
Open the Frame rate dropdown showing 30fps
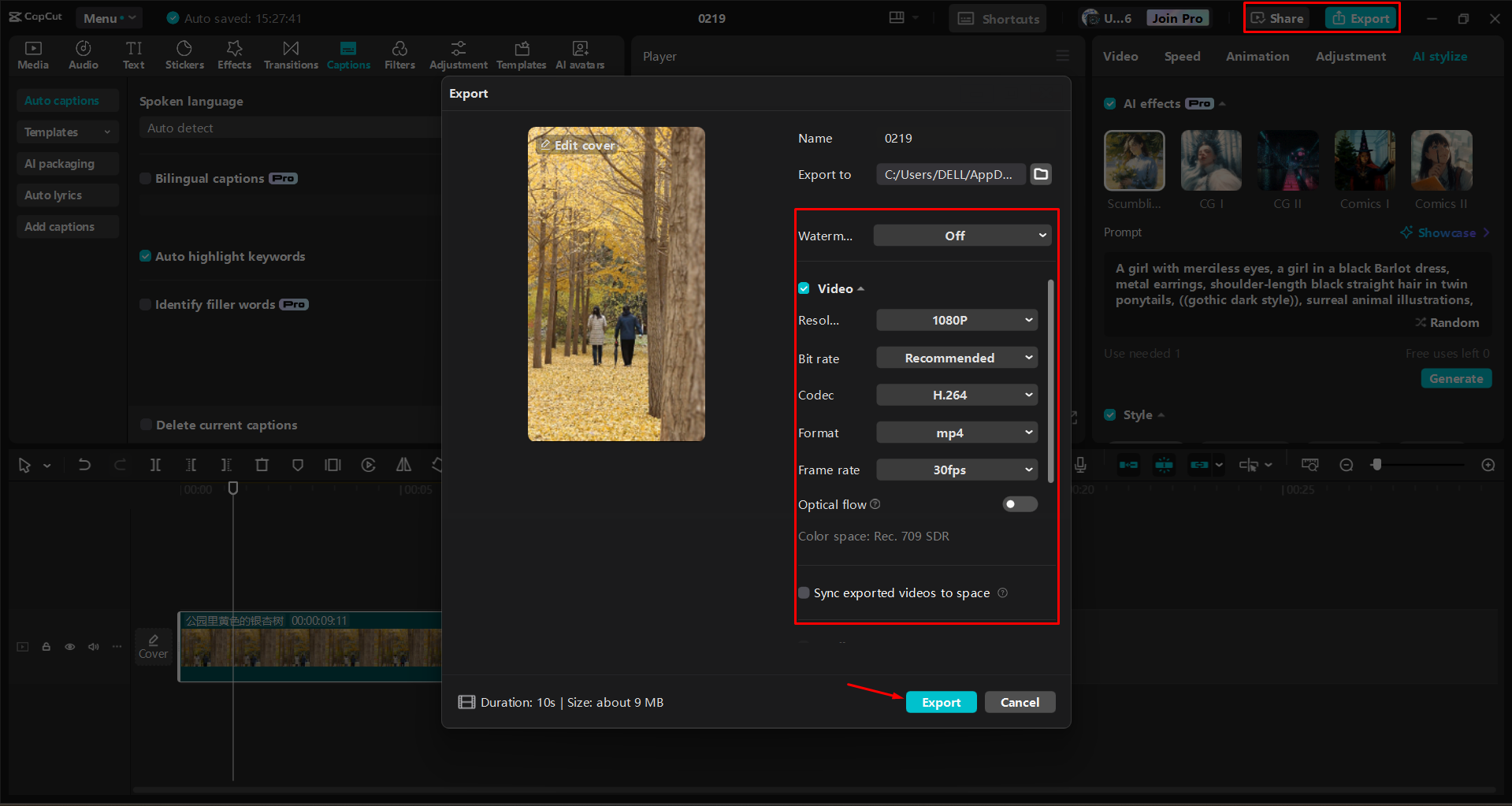(x=956, y=470)
